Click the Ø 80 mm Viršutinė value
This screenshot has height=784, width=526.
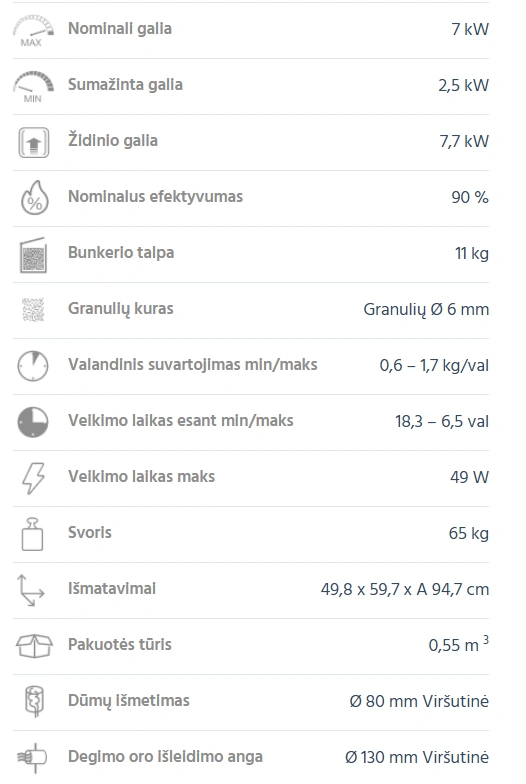click(419, 701)
